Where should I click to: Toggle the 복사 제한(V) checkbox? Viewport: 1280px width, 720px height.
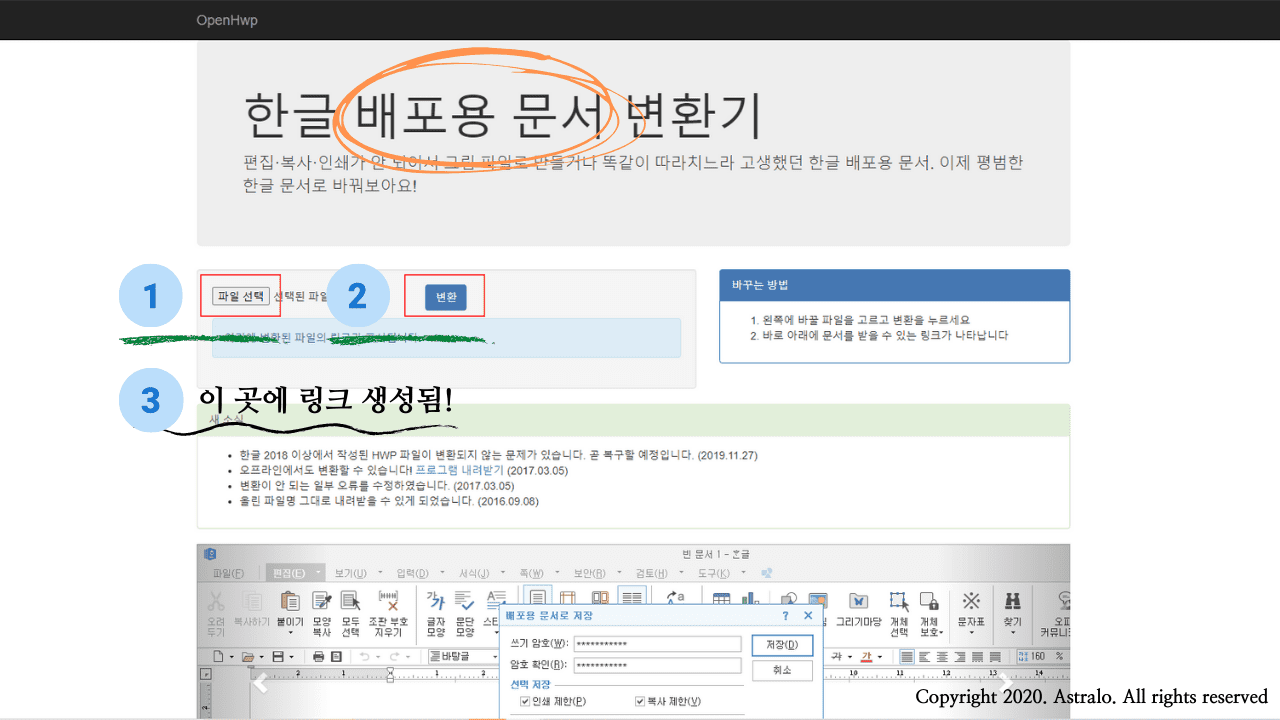[641, 701]
